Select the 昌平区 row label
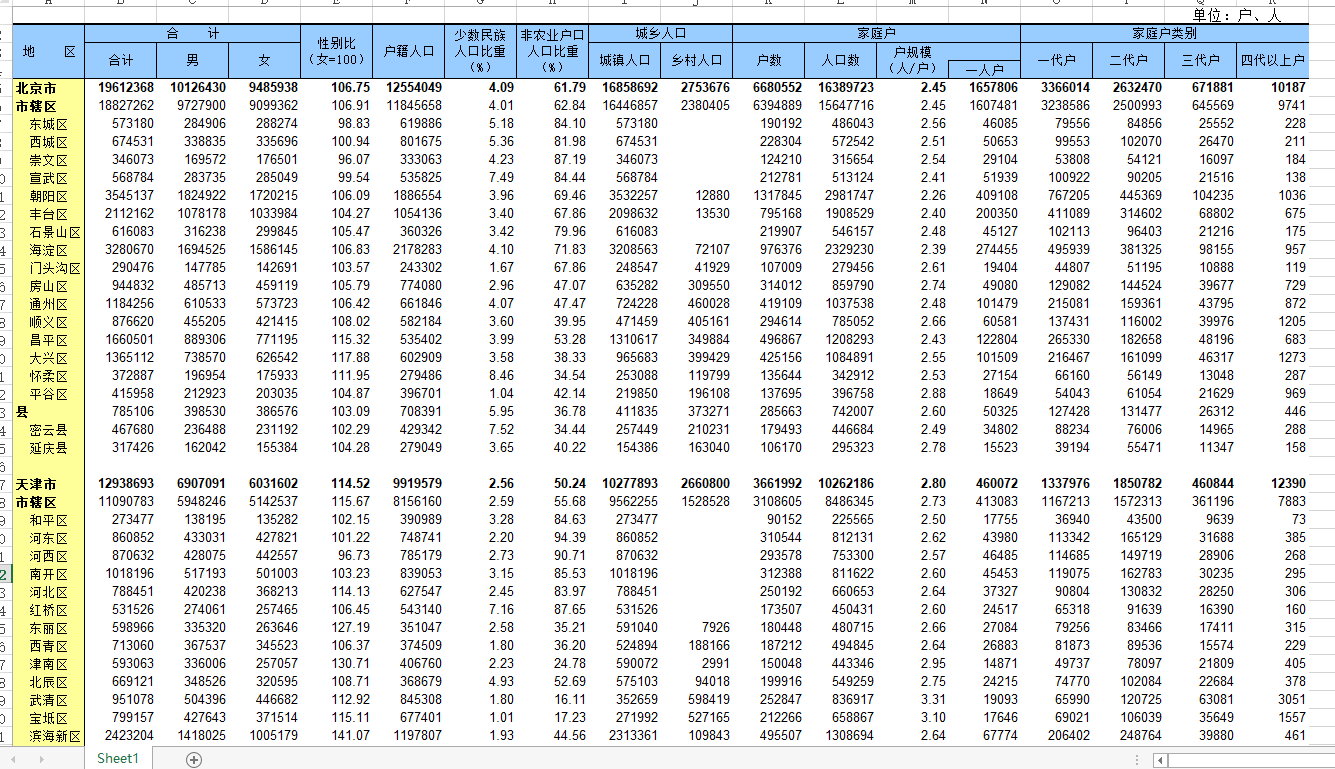This screenshot has height=769, width=1335. 48,340
